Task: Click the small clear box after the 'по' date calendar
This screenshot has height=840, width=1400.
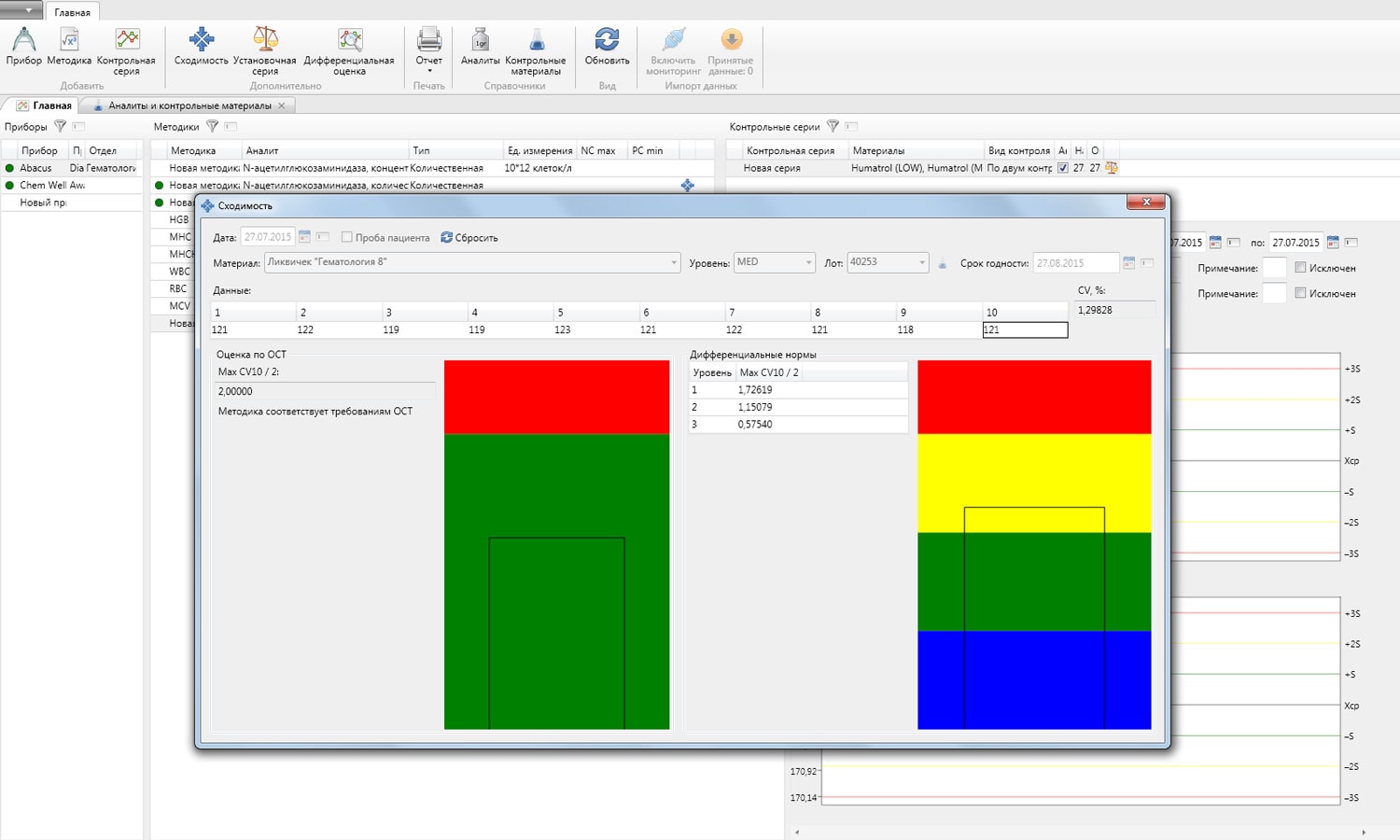Action: point(1351,243)
